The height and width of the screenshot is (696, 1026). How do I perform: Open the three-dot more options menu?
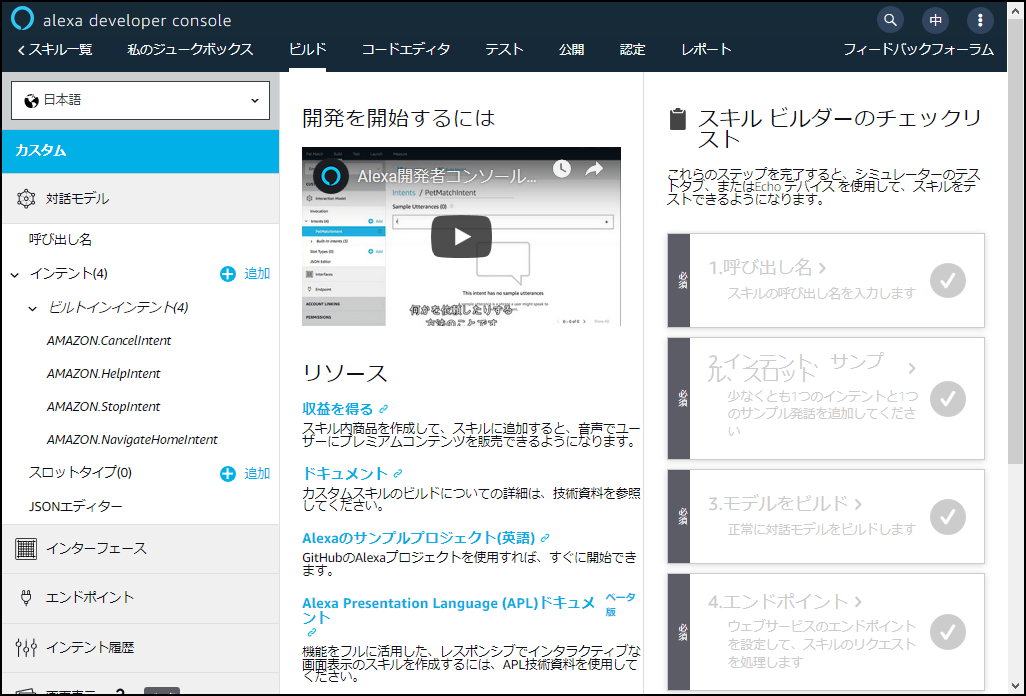pyautogui.click(x=980, y=20)
